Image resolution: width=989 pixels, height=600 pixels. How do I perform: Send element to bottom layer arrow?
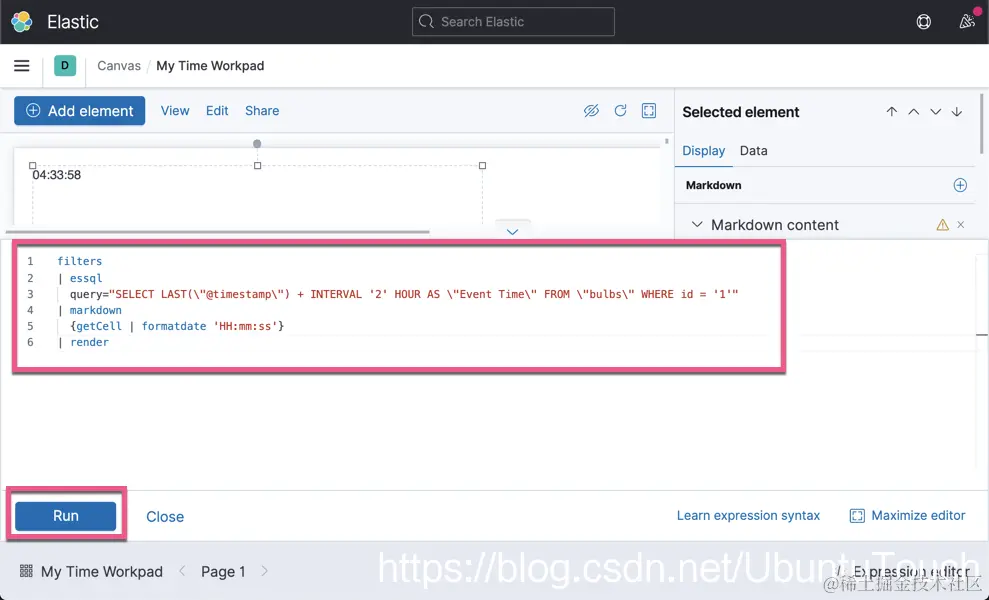click(957, 112)
